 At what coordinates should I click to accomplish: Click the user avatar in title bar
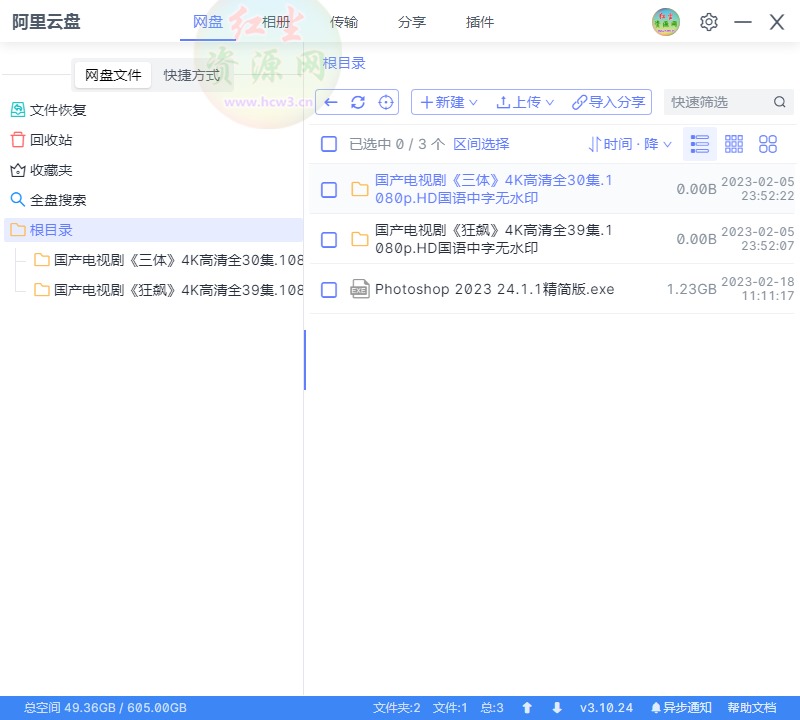[666, 22]
